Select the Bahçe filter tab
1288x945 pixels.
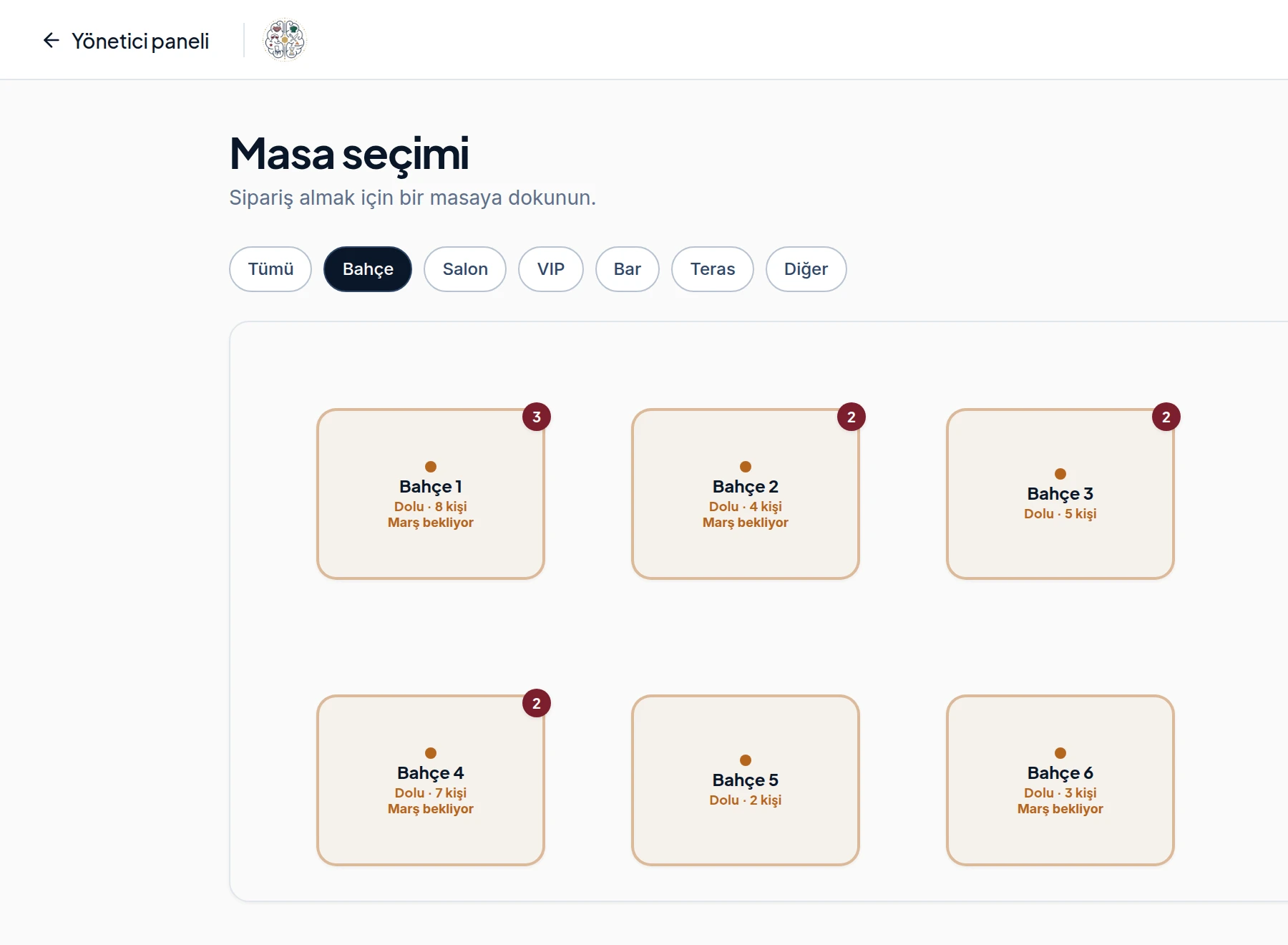point(368,269)
